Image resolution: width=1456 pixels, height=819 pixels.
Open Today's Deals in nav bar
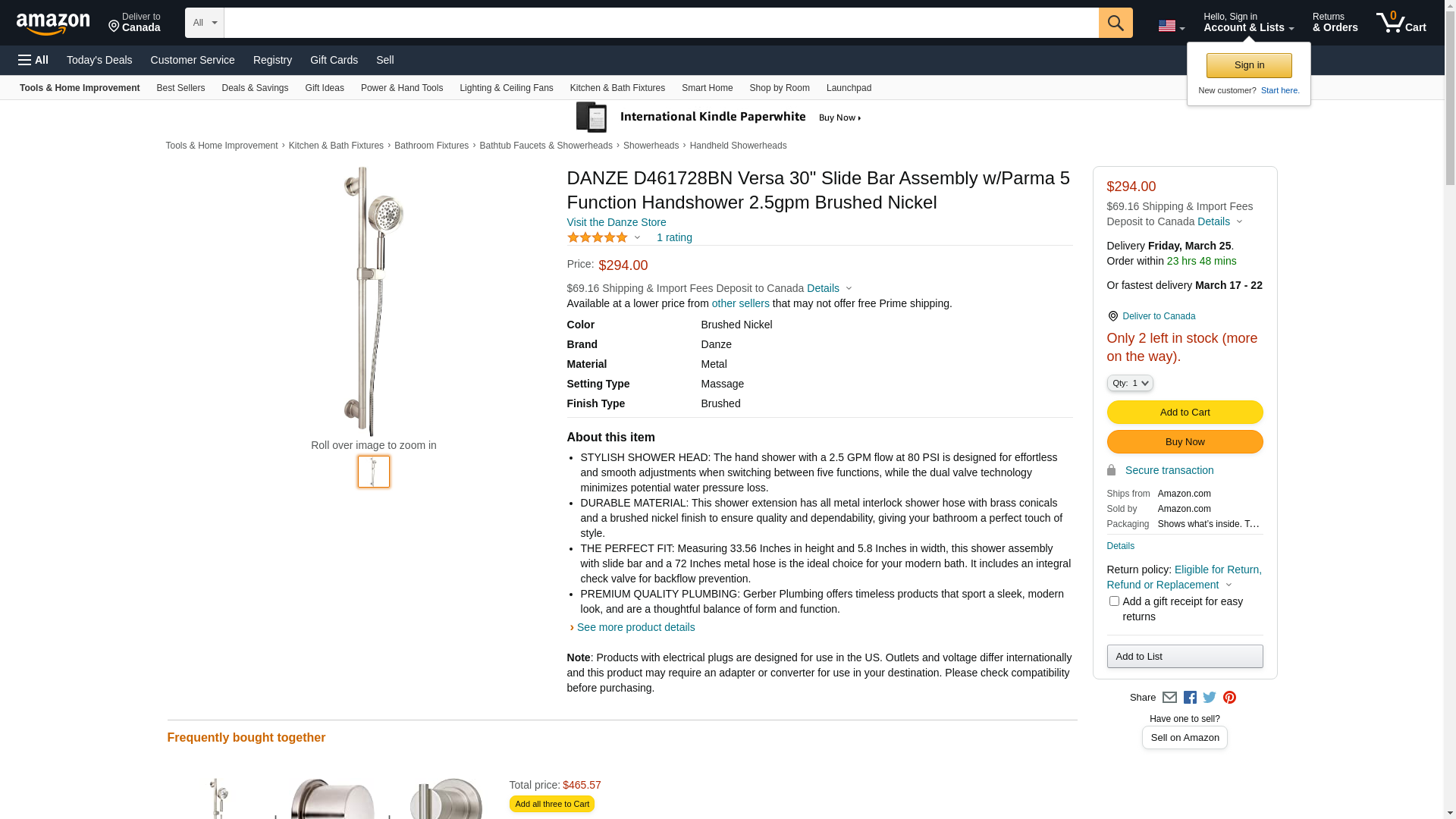99,60
